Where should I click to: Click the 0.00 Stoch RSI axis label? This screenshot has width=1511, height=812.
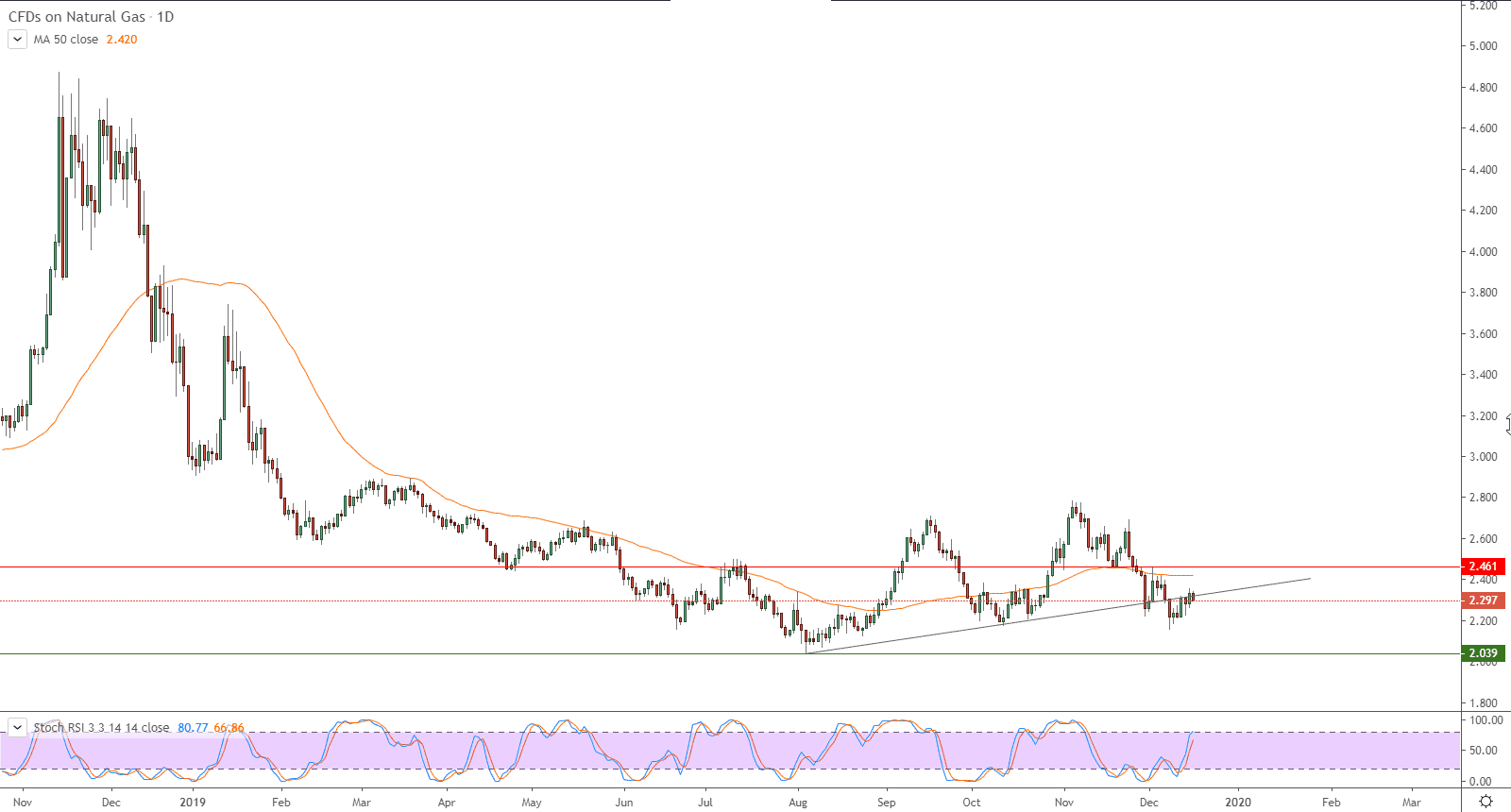tap(1480, 782)
